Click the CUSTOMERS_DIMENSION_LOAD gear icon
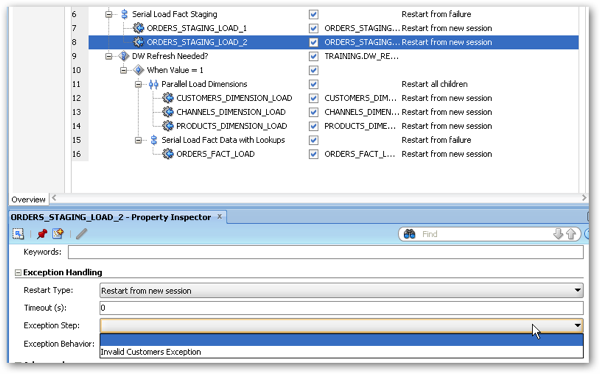This screenshot has width=600, height=374. point(168,98)
